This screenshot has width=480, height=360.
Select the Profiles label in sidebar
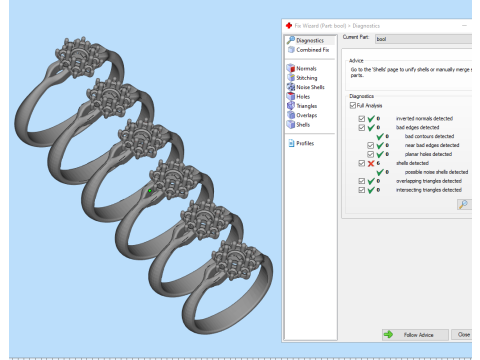(x=305, y=143)
